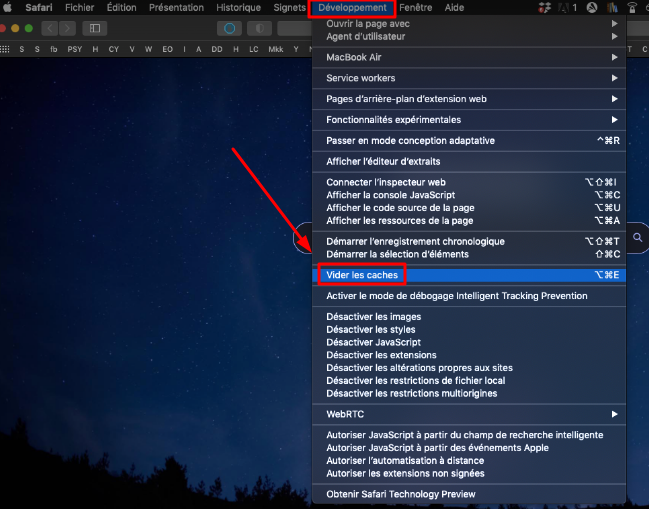Open the W bookmark
The width and height of the screenshot is (649, 509).
point(148,49)
